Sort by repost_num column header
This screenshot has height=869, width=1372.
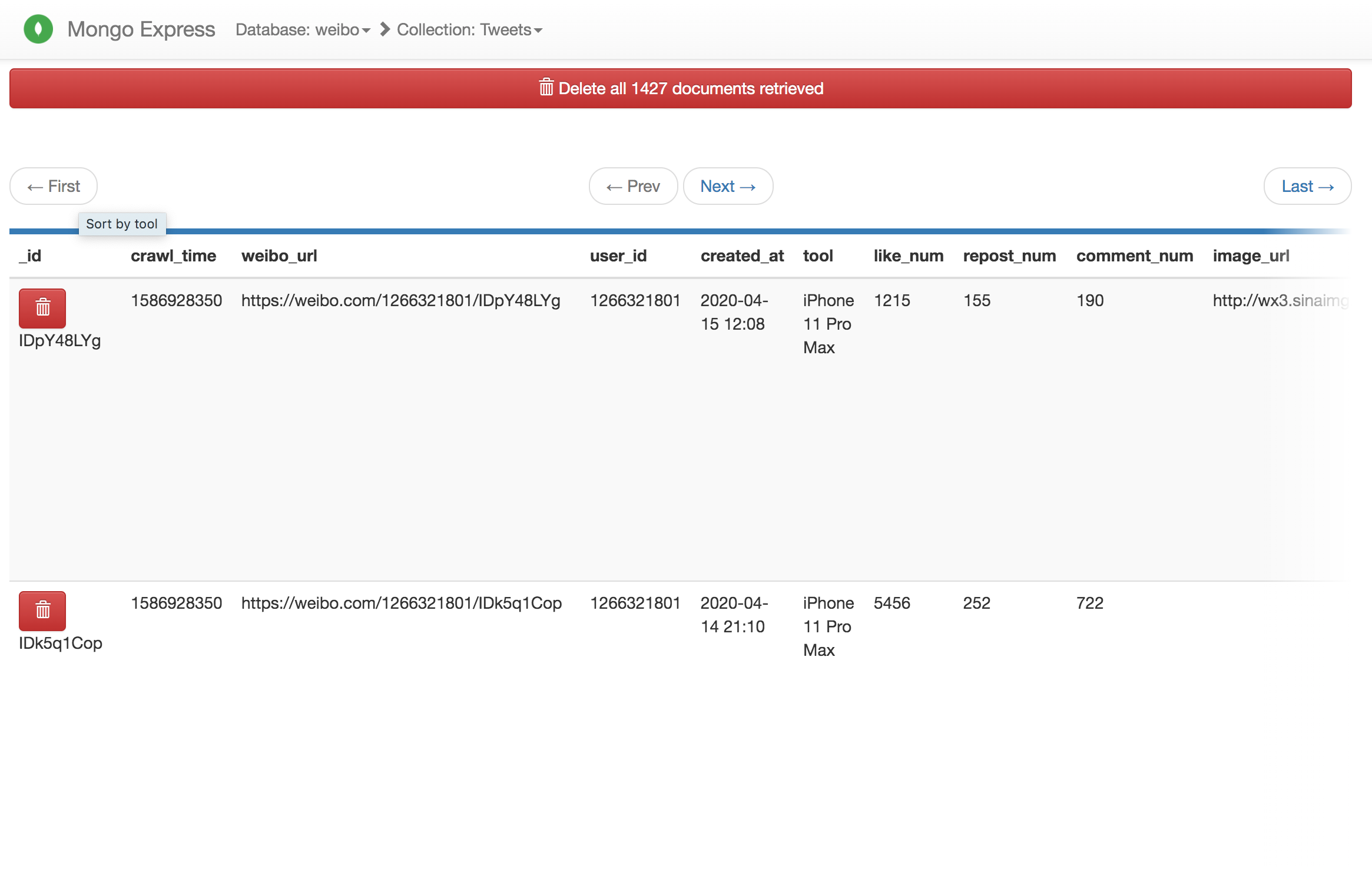[x=1009, y=256]
